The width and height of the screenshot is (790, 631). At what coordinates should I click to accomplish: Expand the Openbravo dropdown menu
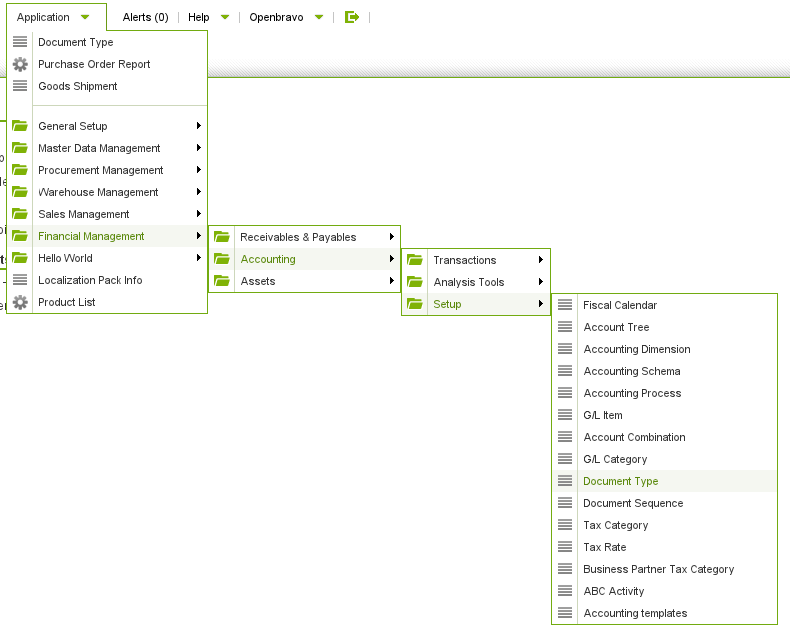(x=287, y=17)
